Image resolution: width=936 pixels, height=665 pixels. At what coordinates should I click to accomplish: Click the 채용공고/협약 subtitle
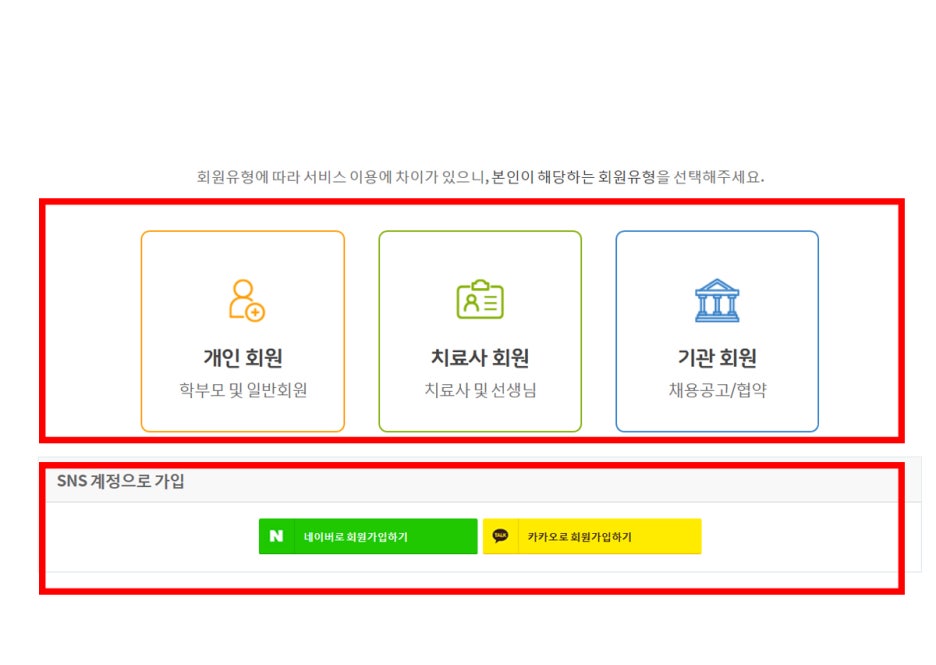point(717,390)
